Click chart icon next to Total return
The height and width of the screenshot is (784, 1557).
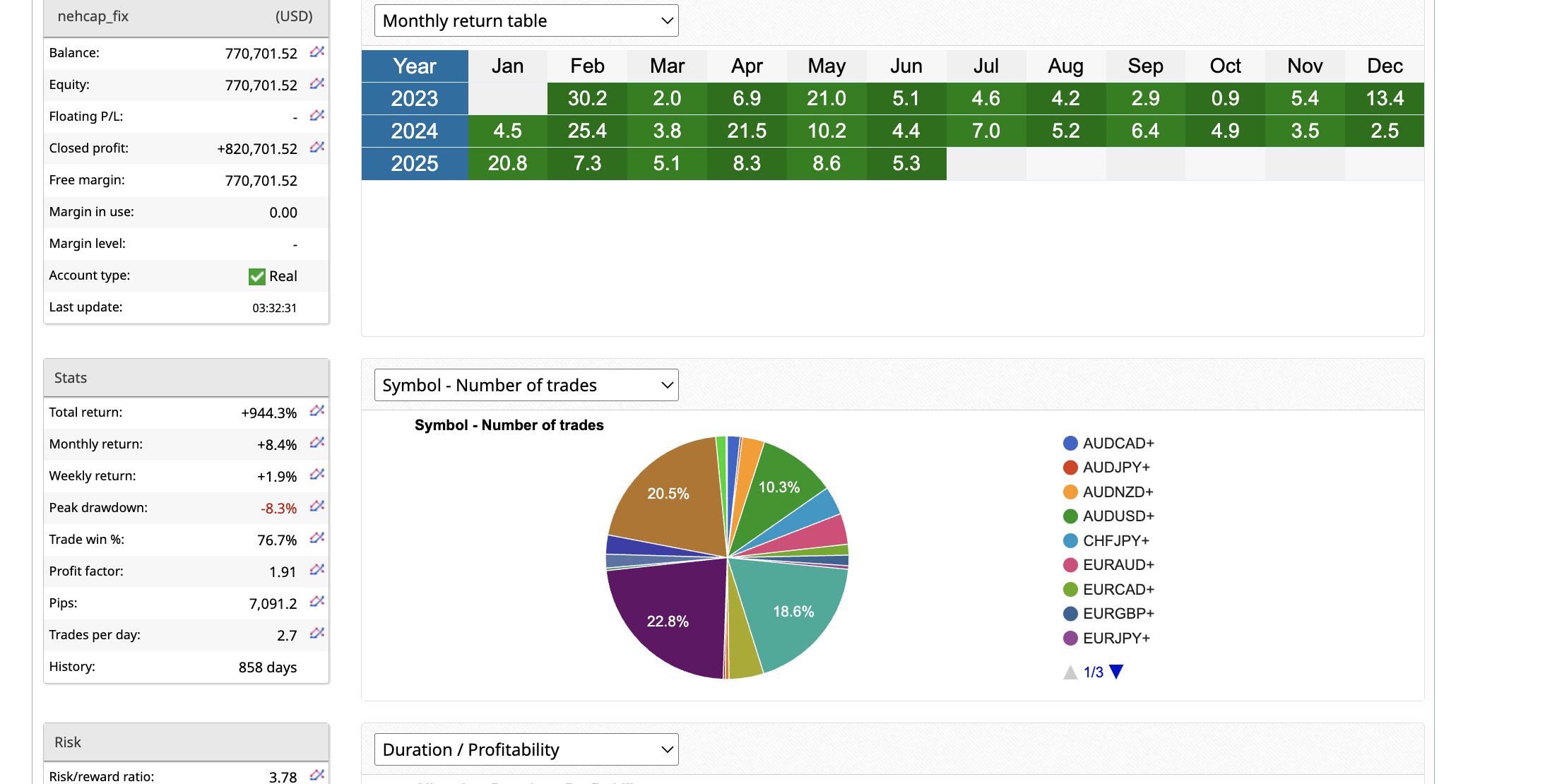click(x=317, y=410)
